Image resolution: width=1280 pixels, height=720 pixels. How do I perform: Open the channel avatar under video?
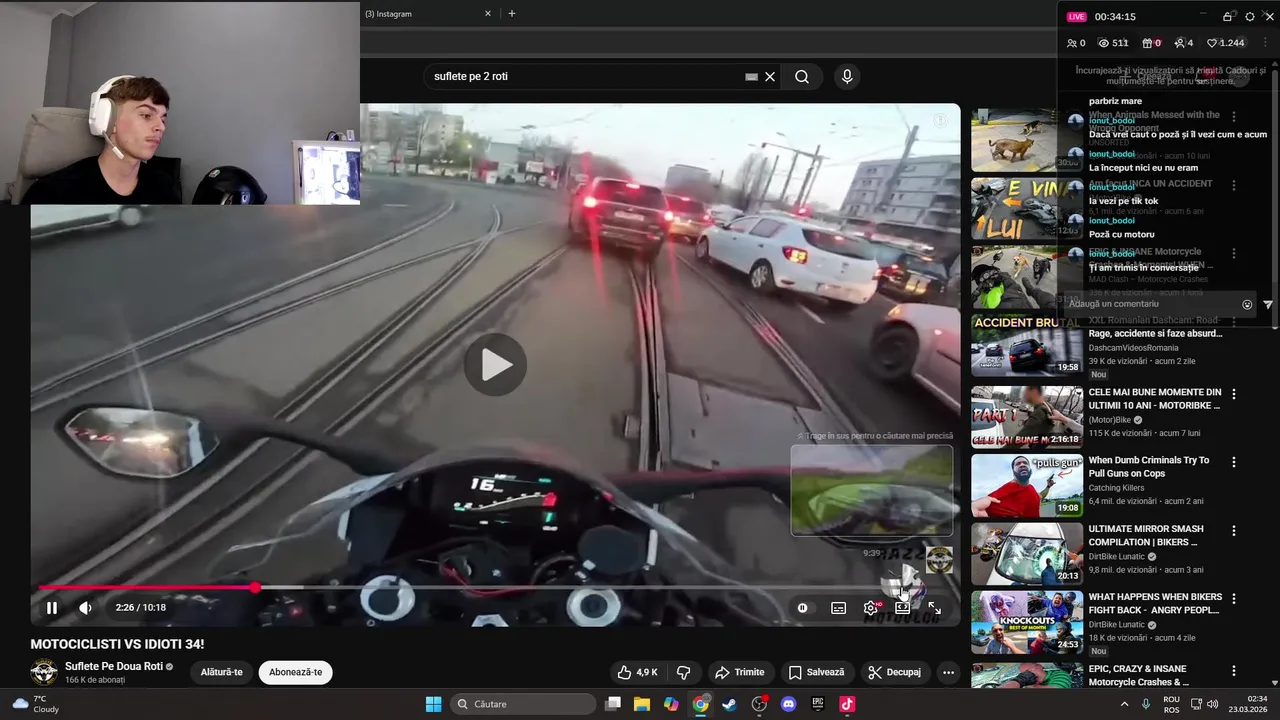pyautogui.click(x=44, y=672)
